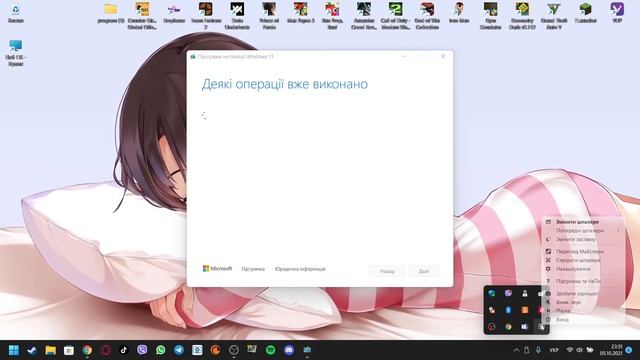
Task: Open Підтримка та ЧаПи menu entry
Action: tap(584, 281)
